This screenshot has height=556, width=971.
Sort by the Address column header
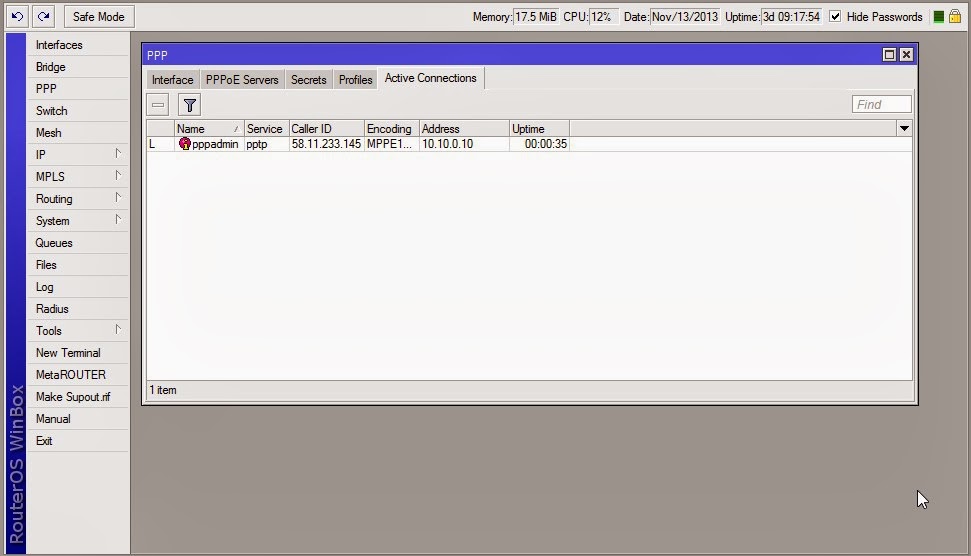coord(464,129)
